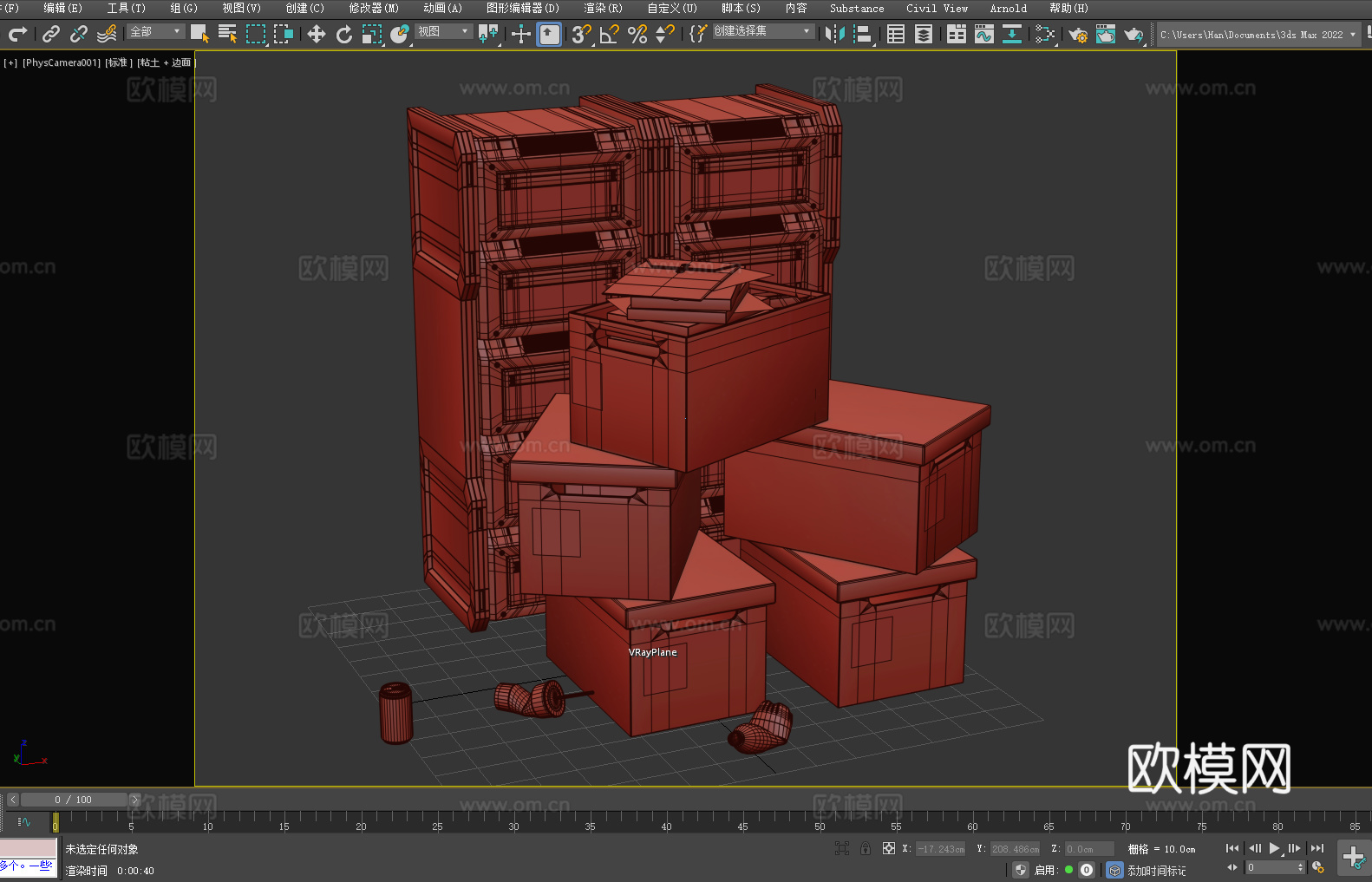Click the Select and Place tool
The width and height of the screenshot is (1372, 882).
pyautogui.click(x=400, y=34)
